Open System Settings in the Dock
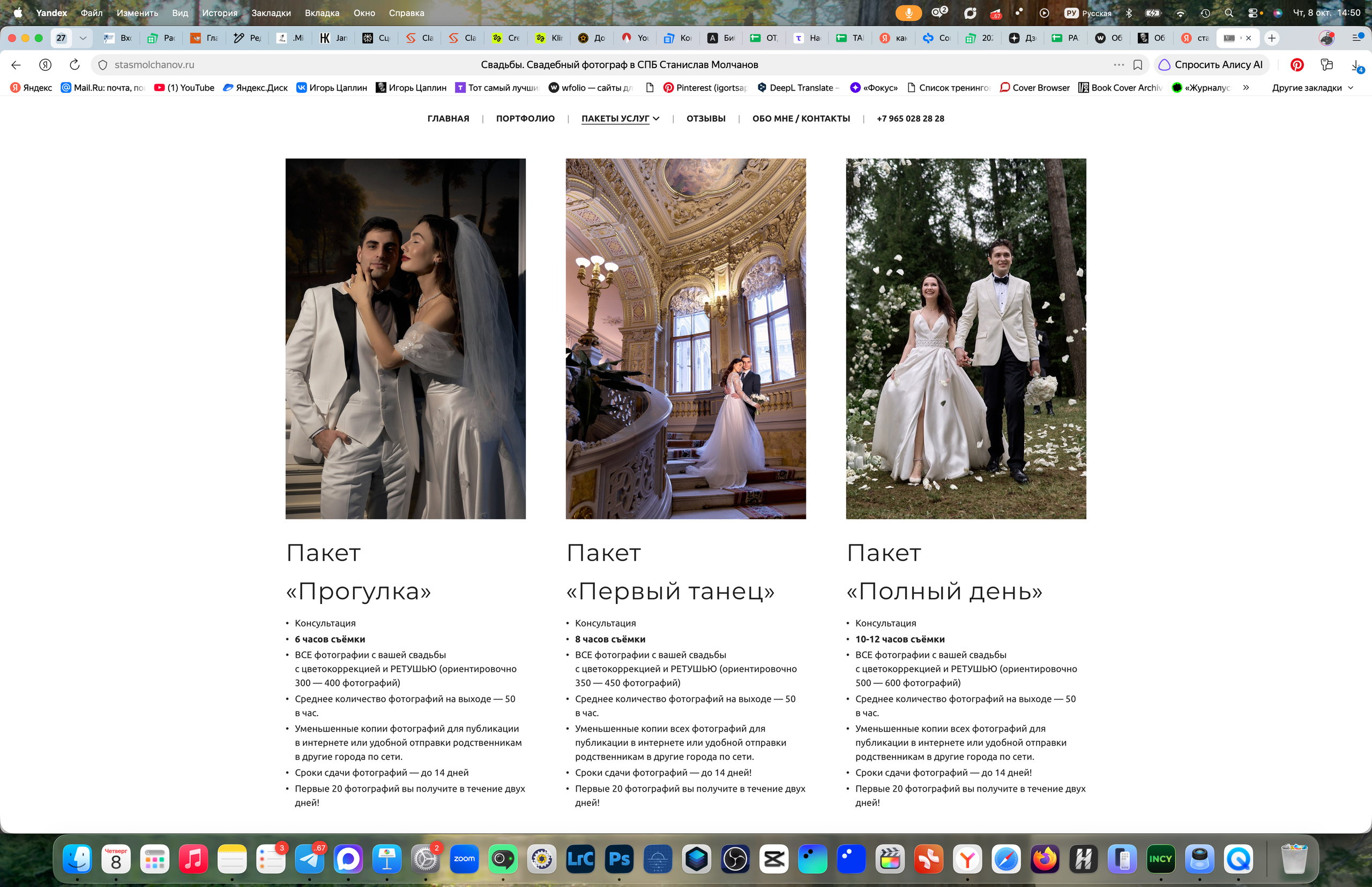The width and height of the screenshot is (1372, 887). point(426,859)
